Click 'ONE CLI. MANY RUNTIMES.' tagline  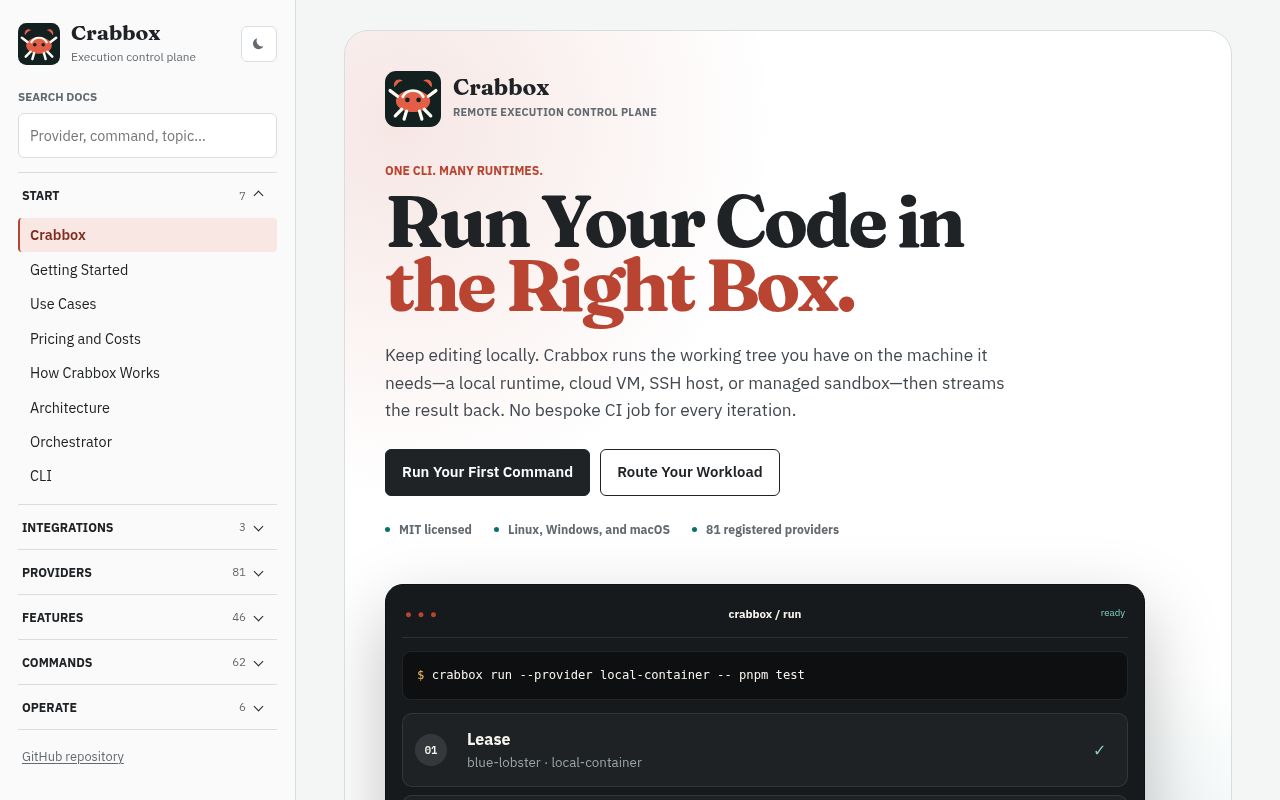pyautogui.click(x=464, y=171)
